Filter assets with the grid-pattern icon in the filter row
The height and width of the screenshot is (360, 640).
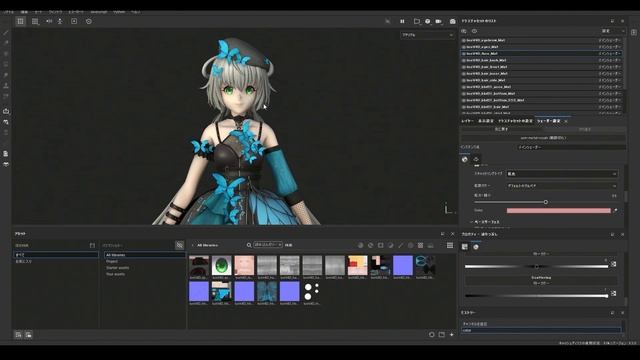(x=420, y=245)
